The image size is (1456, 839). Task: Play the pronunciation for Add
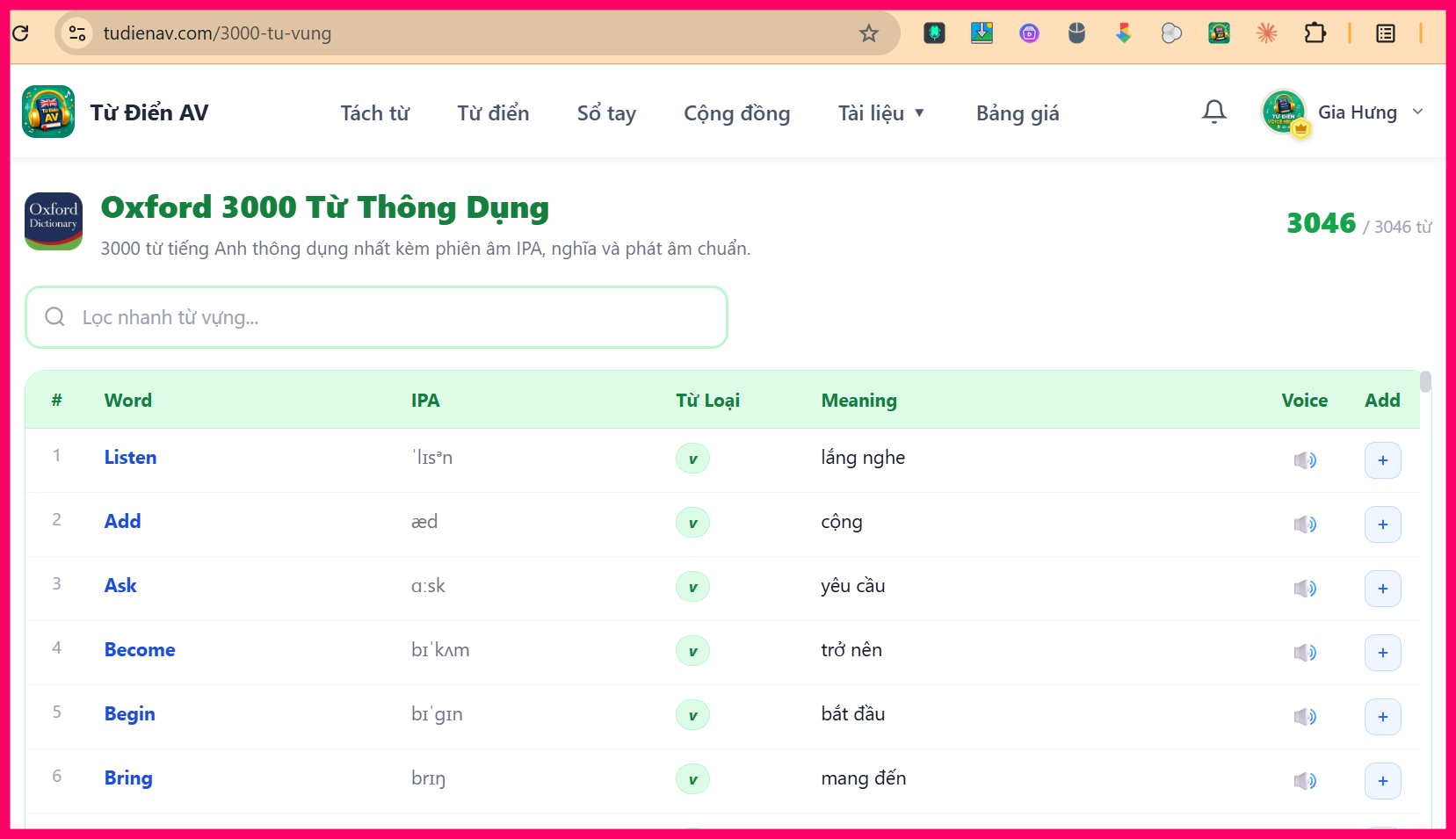[1305, 524]
